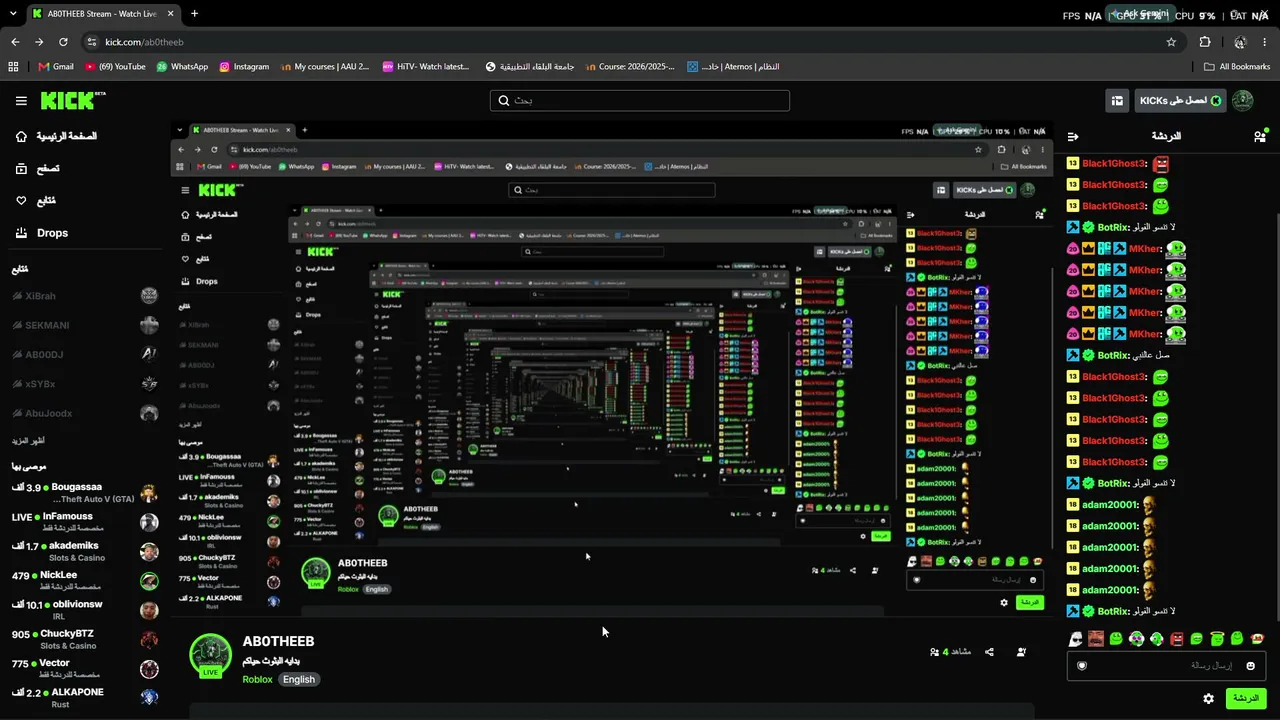The height and width of the screenshot is (720, 1280).
Task: Open the browser extensions puzzle icon
Action: pyautogui.click(x=1205, y=42)
